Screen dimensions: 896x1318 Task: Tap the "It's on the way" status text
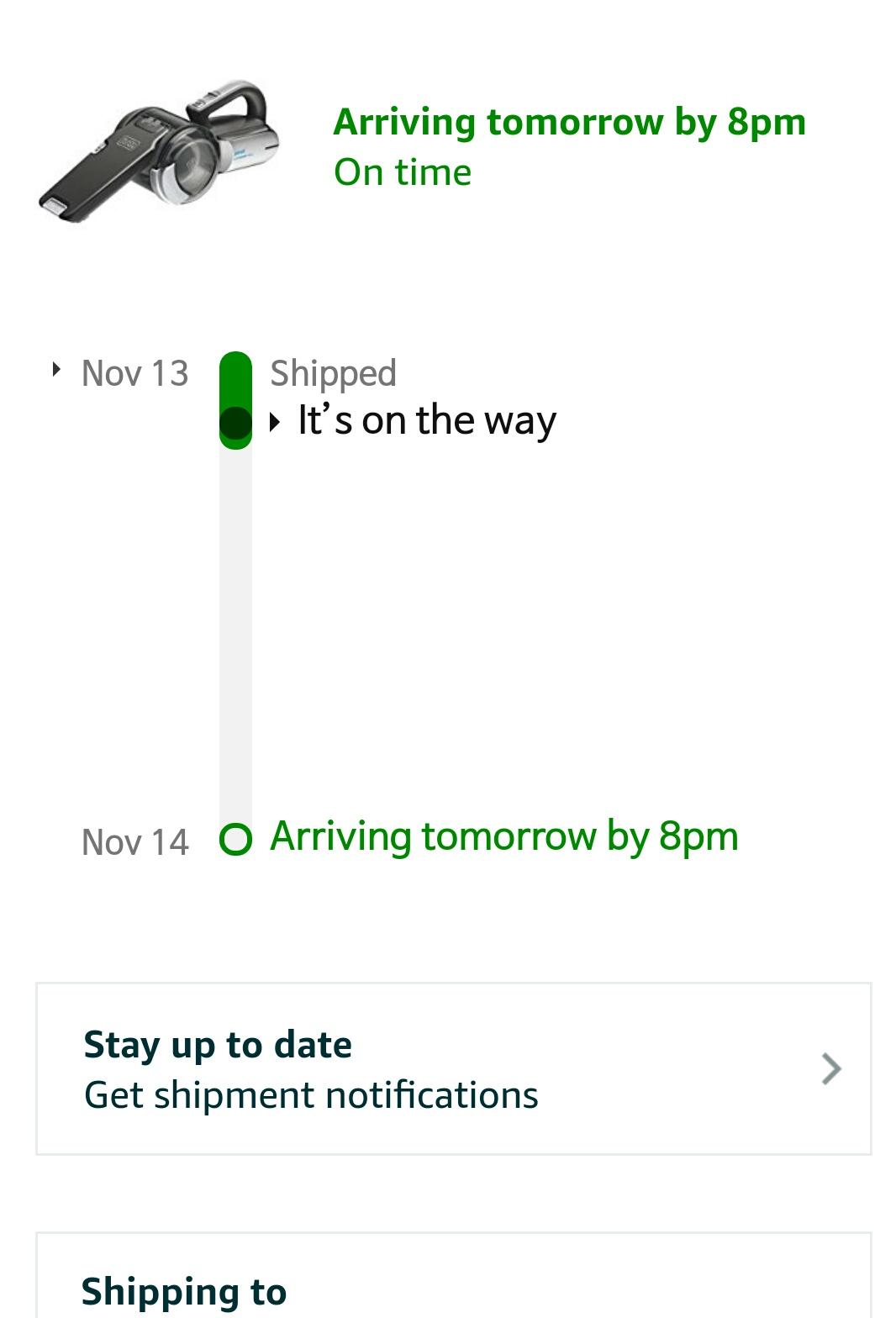[x=427, y=420]
